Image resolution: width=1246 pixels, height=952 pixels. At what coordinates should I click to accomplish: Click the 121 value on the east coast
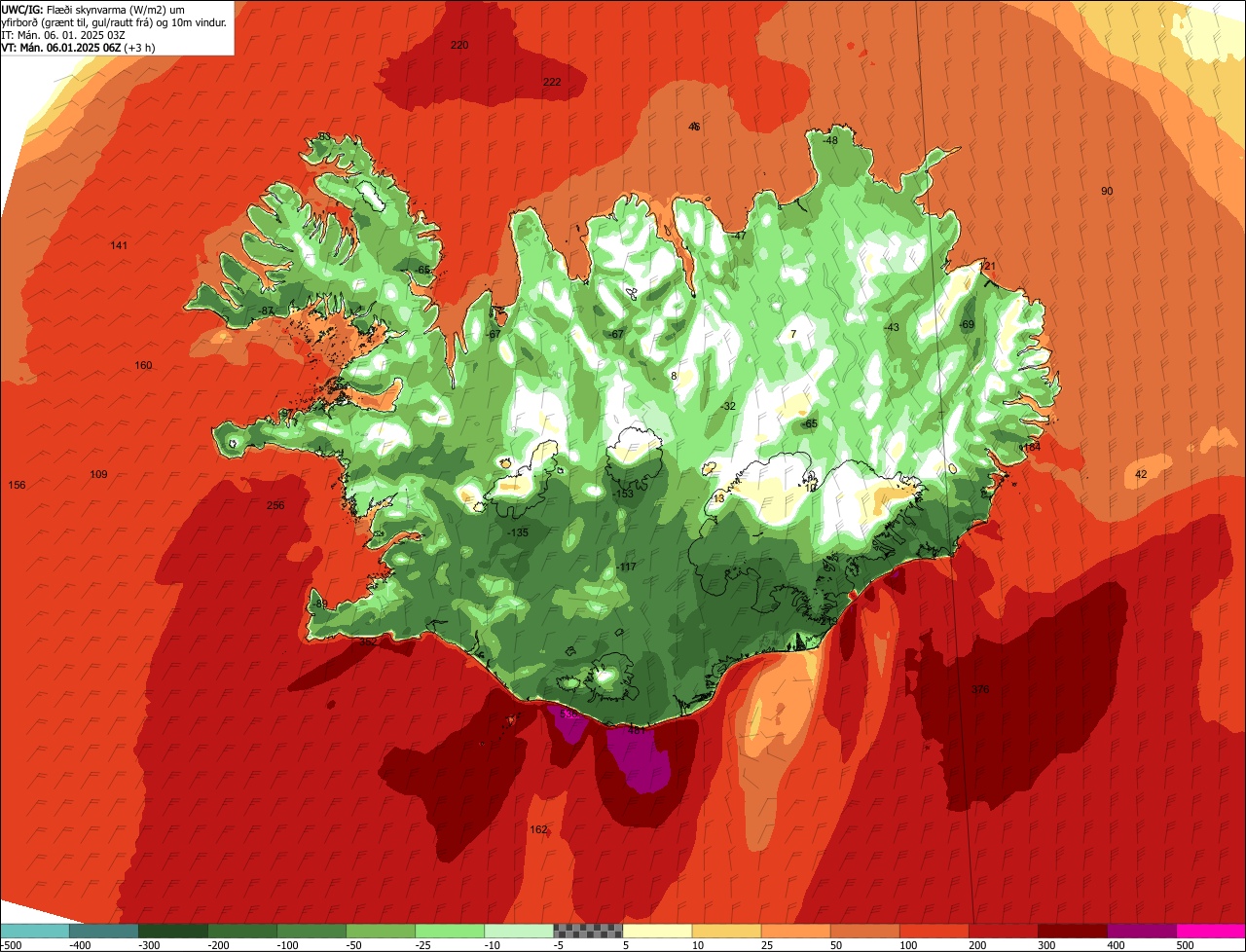pyautogui.click(x=988, y=266)
